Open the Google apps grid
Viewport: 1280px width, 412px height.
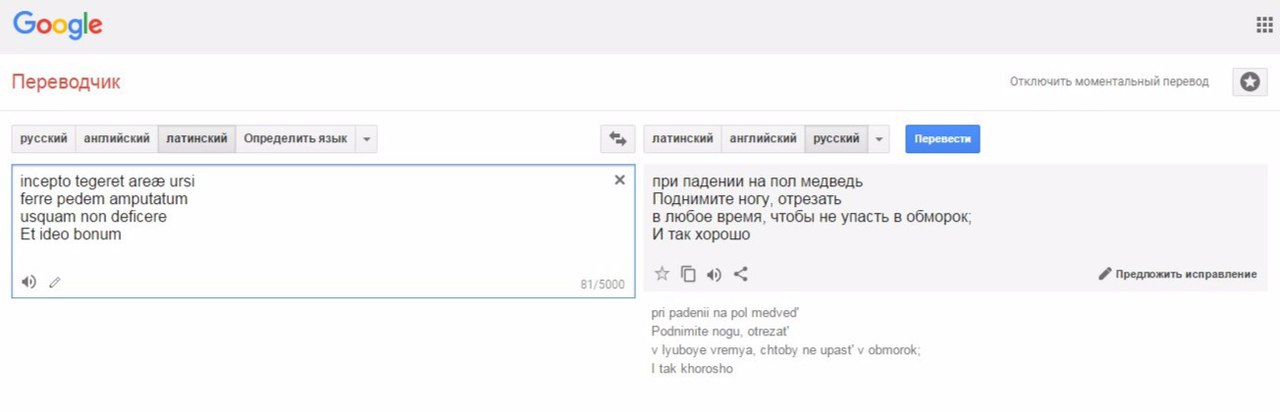[1264, 25]
